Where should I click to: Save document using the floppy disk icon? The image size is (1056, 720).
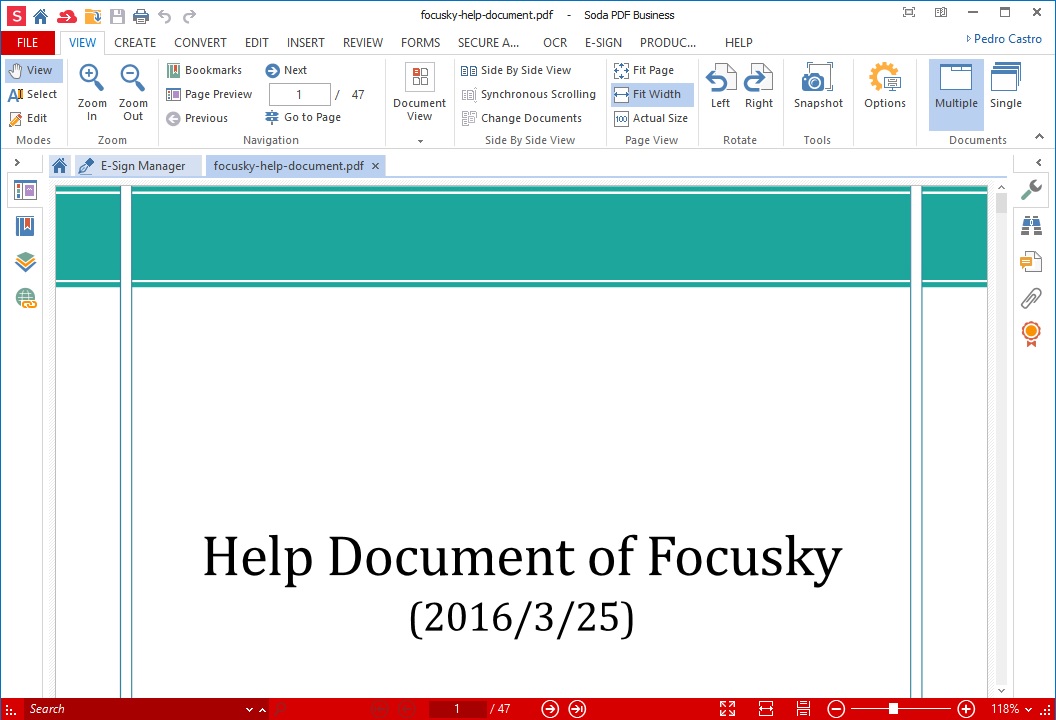[117, 15]
